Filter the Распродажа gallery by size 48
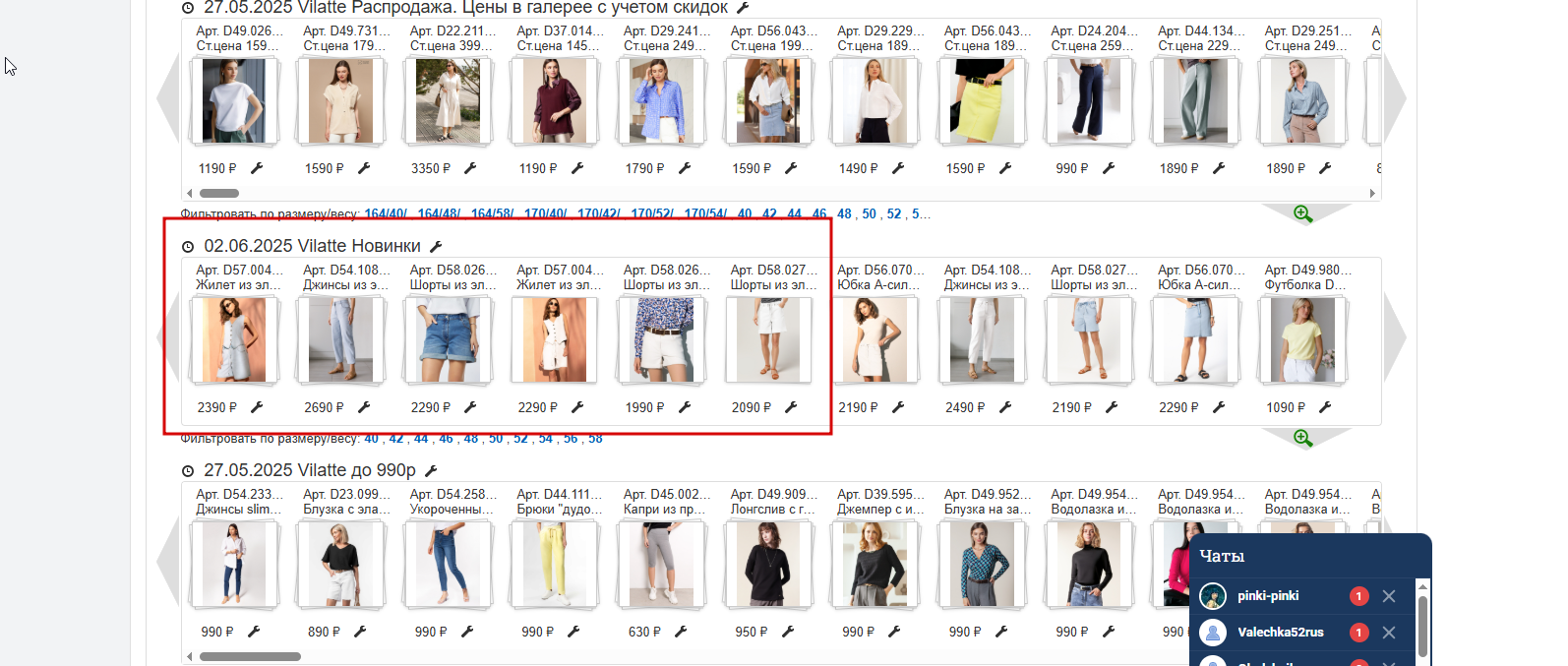This screenshot has width=1568, height=666. (x=844, y=213)
